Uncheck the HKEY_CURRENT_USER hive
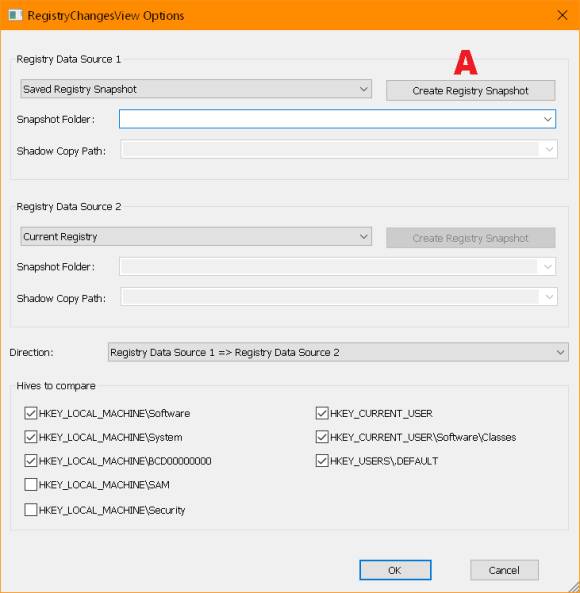The width and height of the screenshot is (580, 593). pyautogui.click(x=322, y=413)
